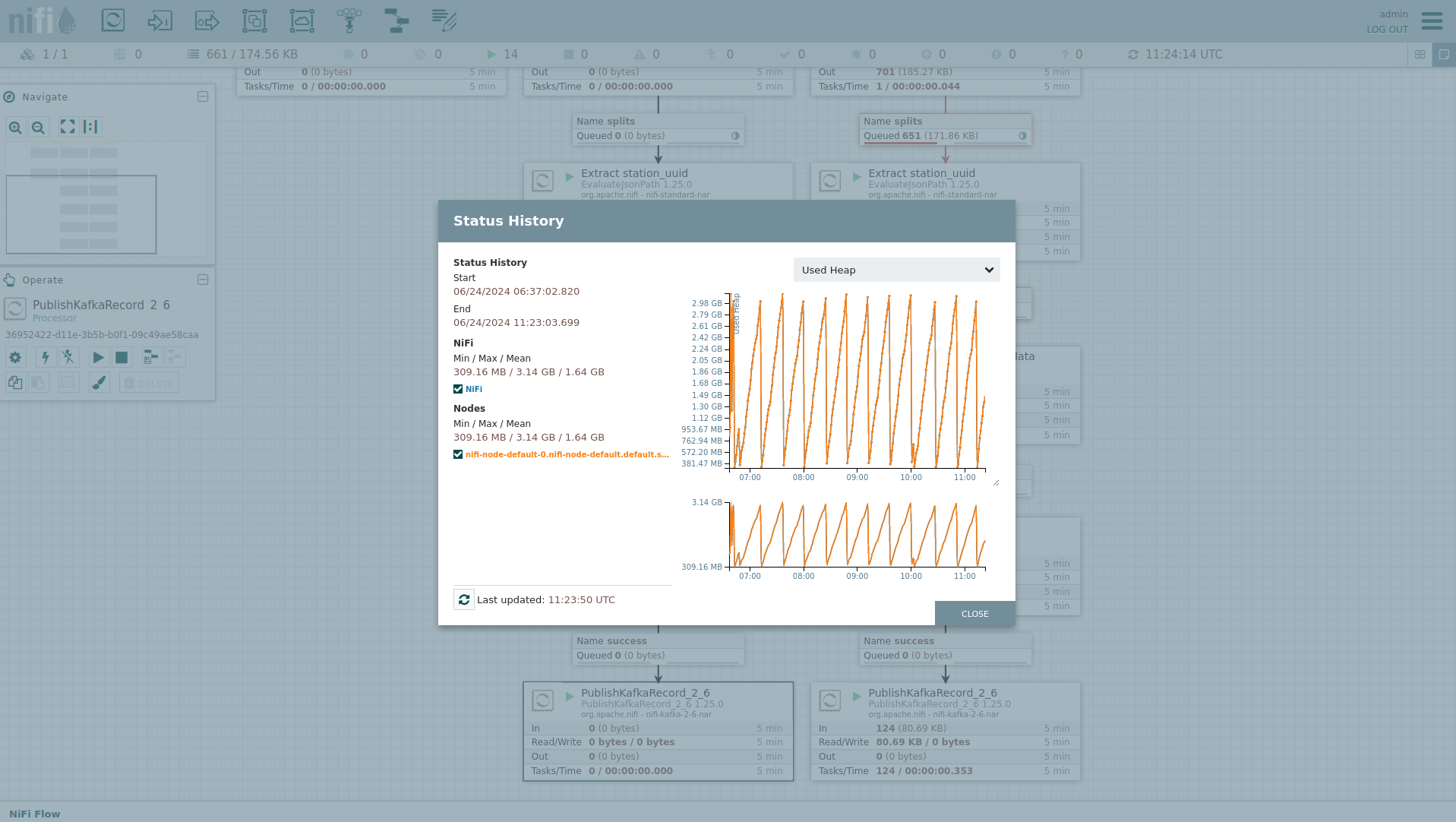Screen dimensions: 1456x822
Task: Select the Input Port toolbar icon
Action: [x=159, y=21]
